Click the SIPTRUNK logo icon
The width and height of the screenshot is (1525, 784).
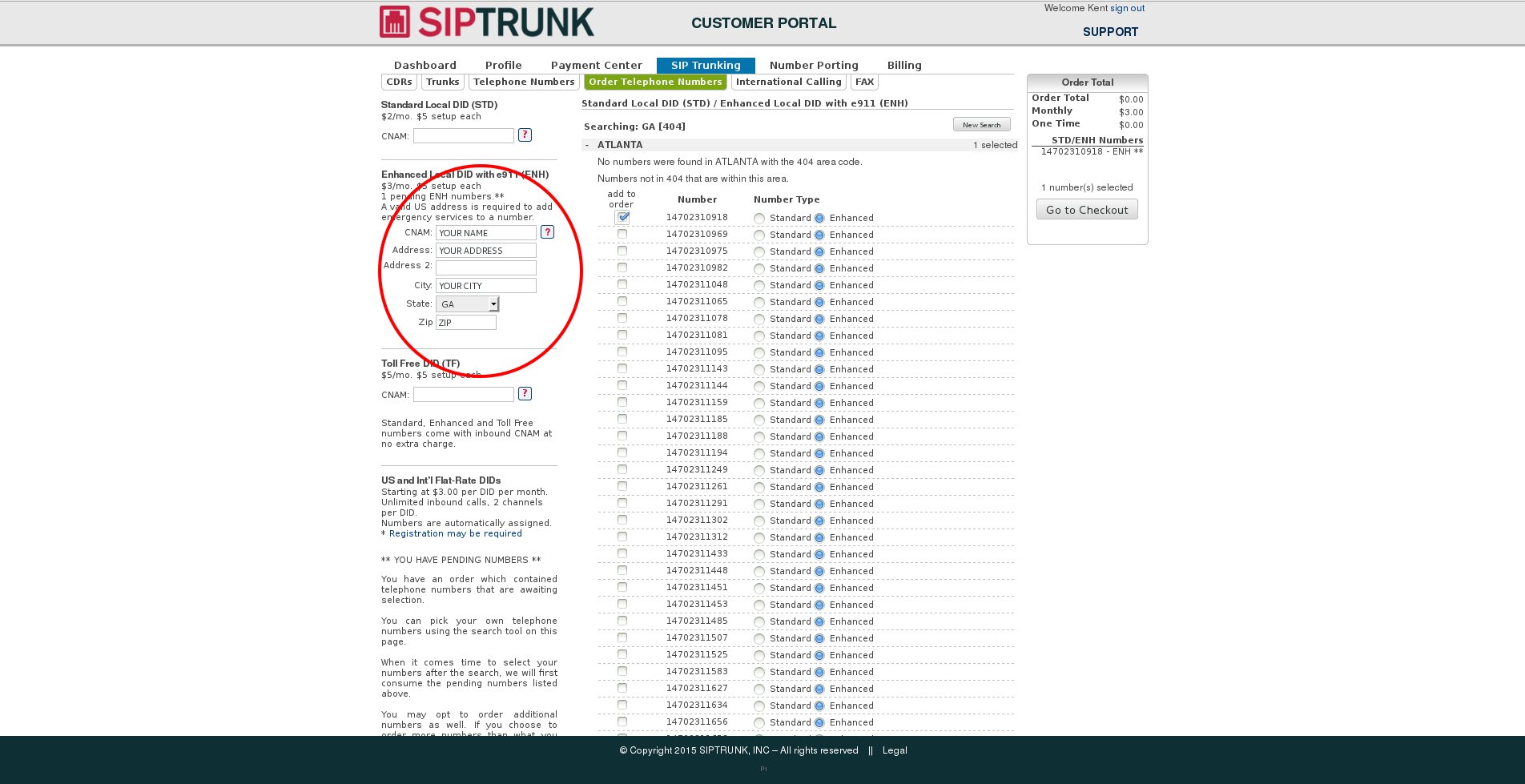394,22
